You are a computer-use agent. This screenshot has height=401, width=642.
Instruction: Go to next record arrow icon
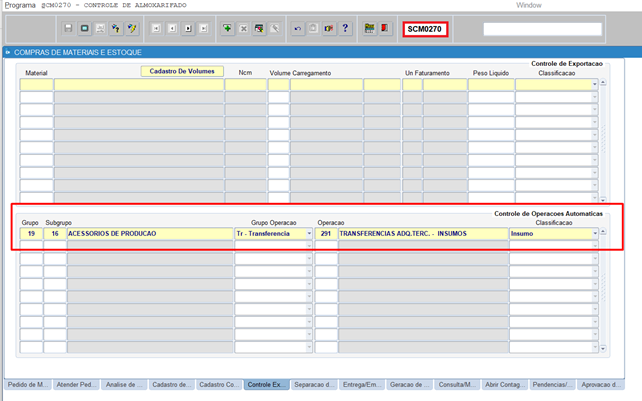coord(188,28)
